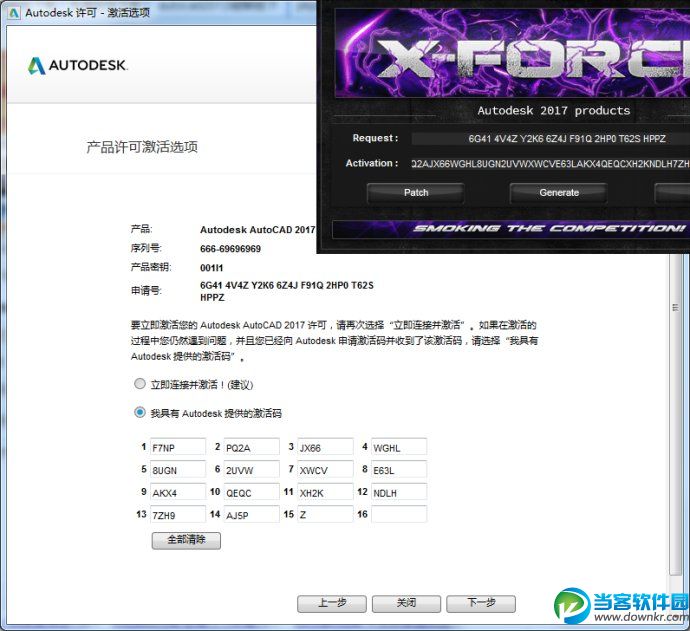Click the Activation field in X-Force keygen
This screenshot has width=690, height=631.
(x=551, y=164)
